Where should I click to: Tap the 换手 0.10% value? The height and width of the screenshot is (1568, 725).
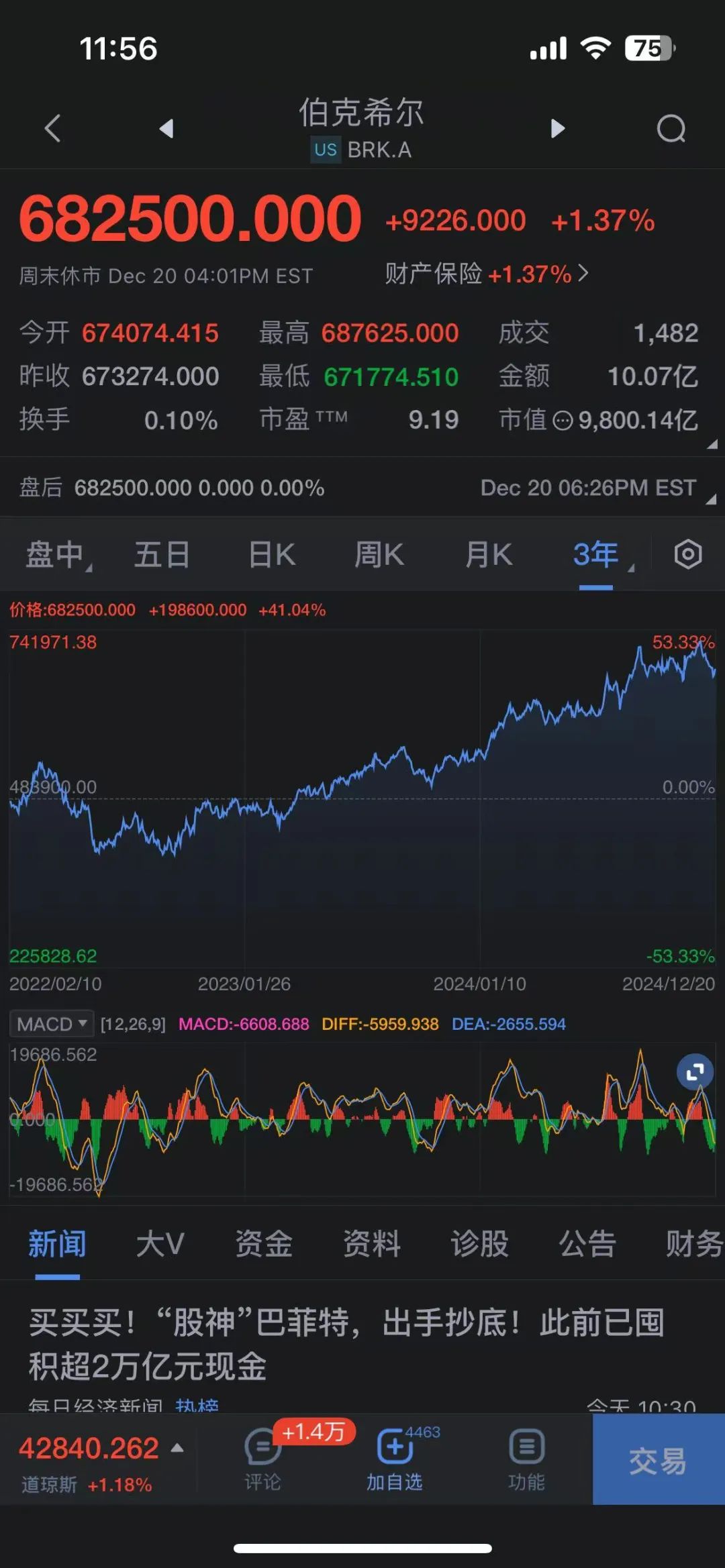pyautogui.click(x=181, y=421)
